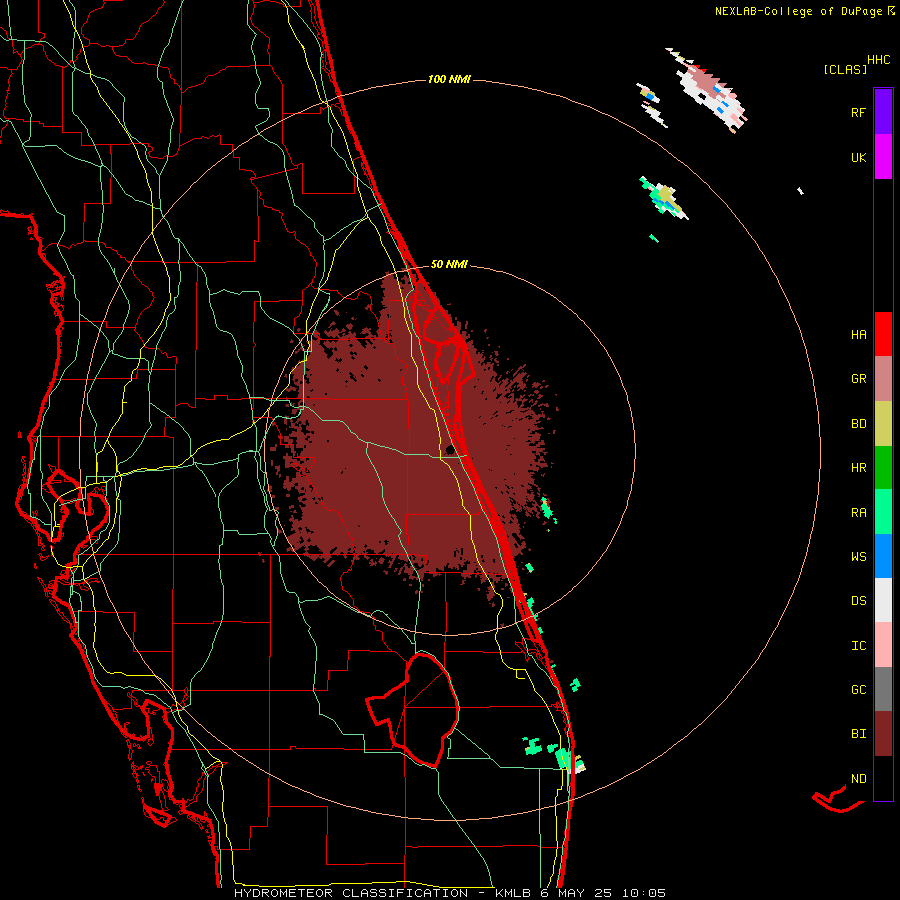Click the IC legend label
This screenshot has width=900, height=900.
point(858,646)
